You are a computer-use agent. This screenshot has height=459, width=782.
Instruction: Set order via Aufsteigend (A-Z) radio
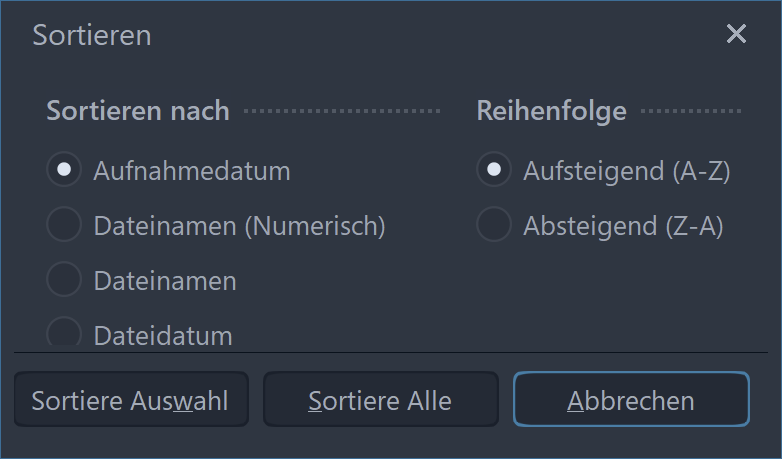point(493,170)
